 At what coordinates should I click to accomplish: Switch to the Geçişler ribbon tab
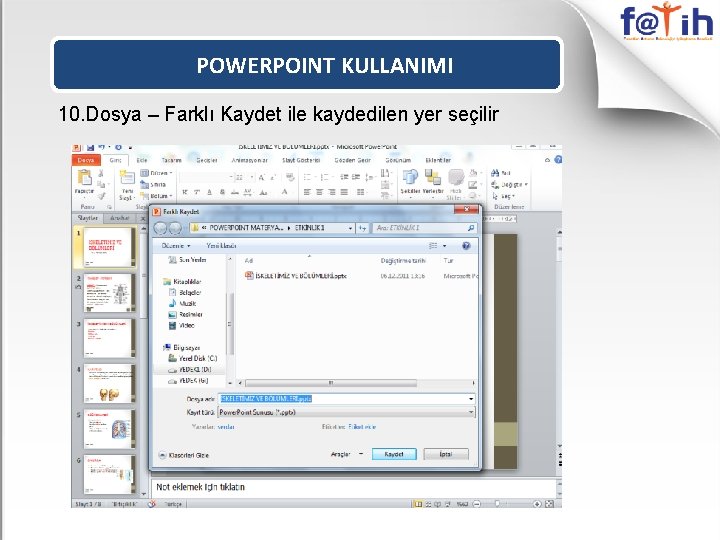pos(207,160)
